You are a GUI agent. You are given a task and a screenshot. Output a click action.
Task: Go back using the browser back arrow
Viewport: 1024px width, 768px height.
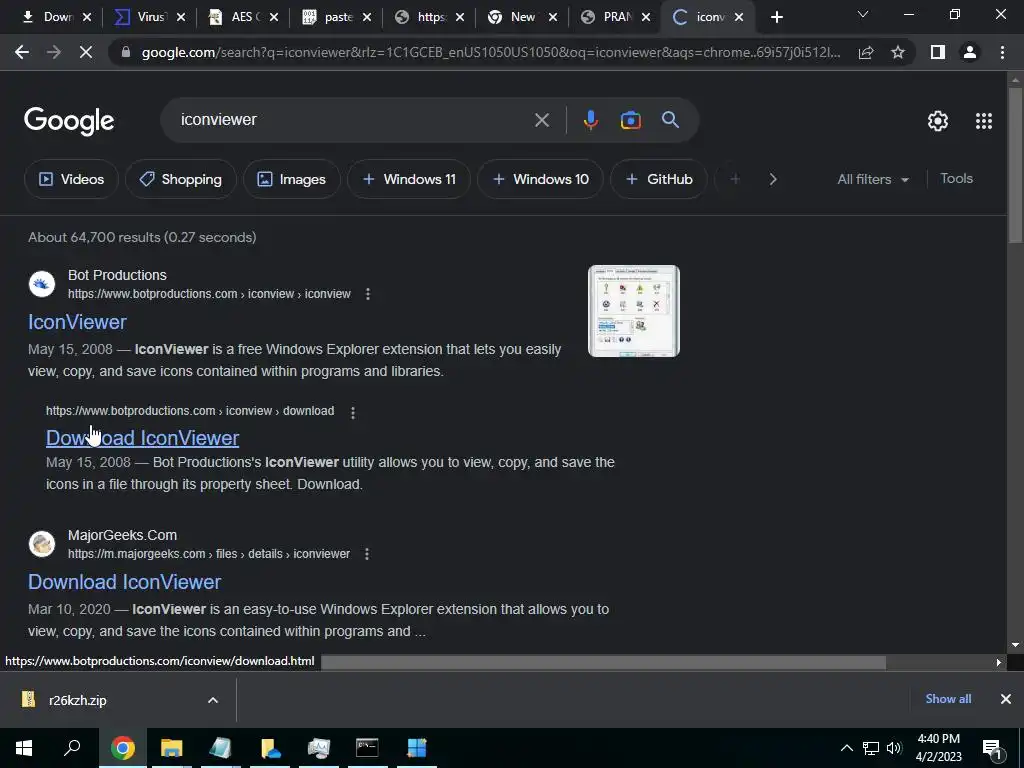pyautogui.click(x=22, y=52)
